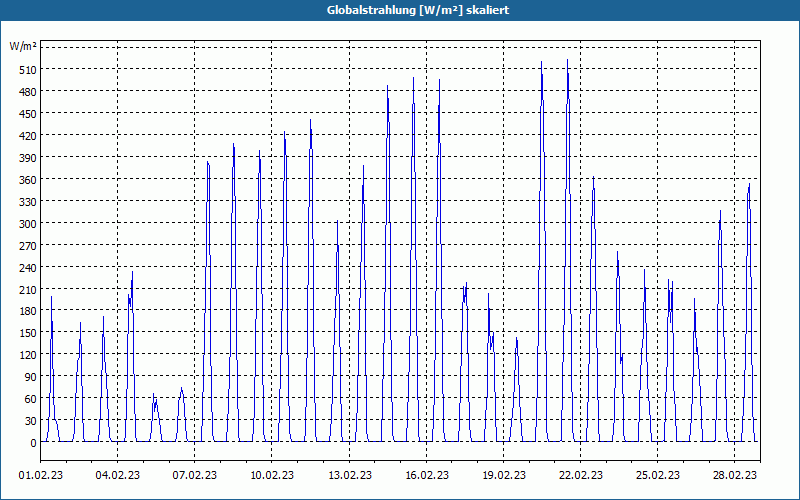Image resolution: width=800 pixels, height=500 pixels.
Task: Click the date label 13.02.23
Action: 349,475
